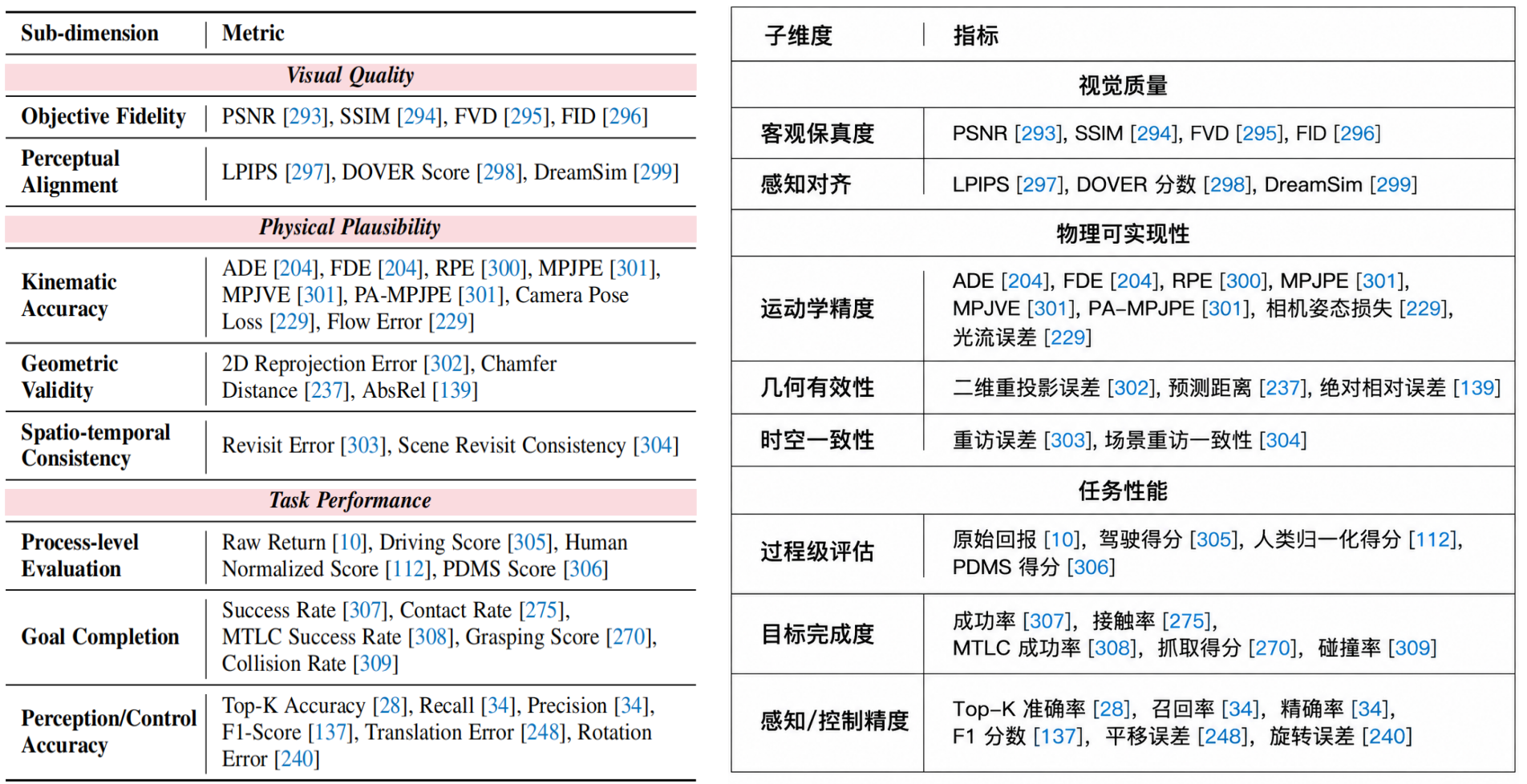Viewport: 1527px width, 784px height.
Task: Click reference [139] after AbsRel
Action: 455,390
